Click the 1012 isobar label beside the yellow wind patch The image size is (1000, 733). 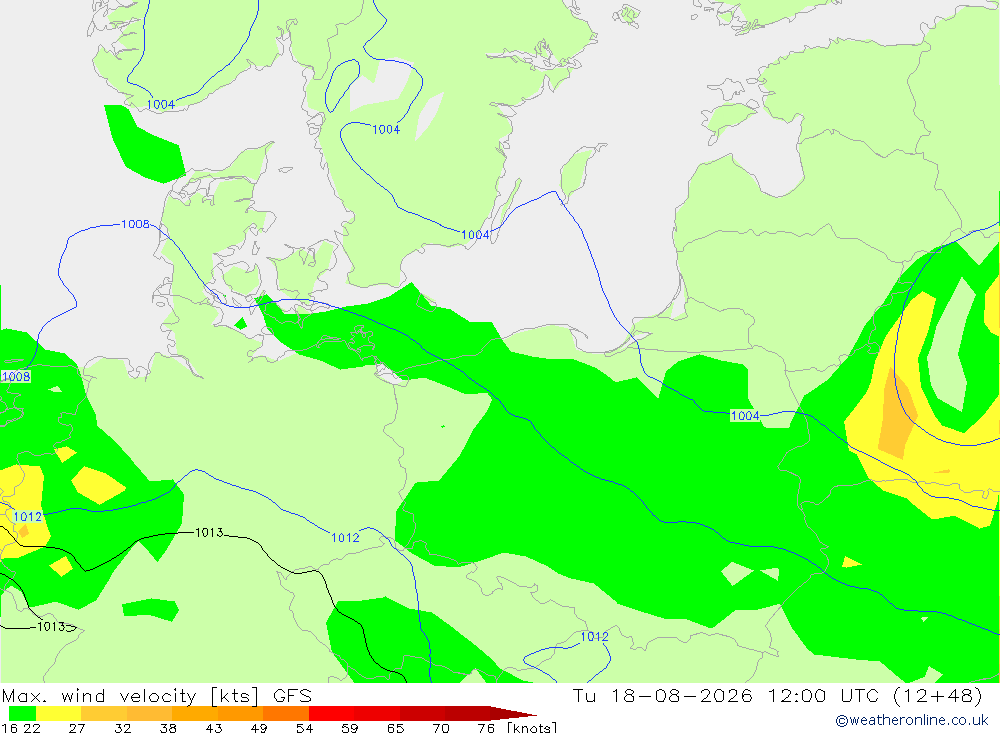[x=27, y=517]
